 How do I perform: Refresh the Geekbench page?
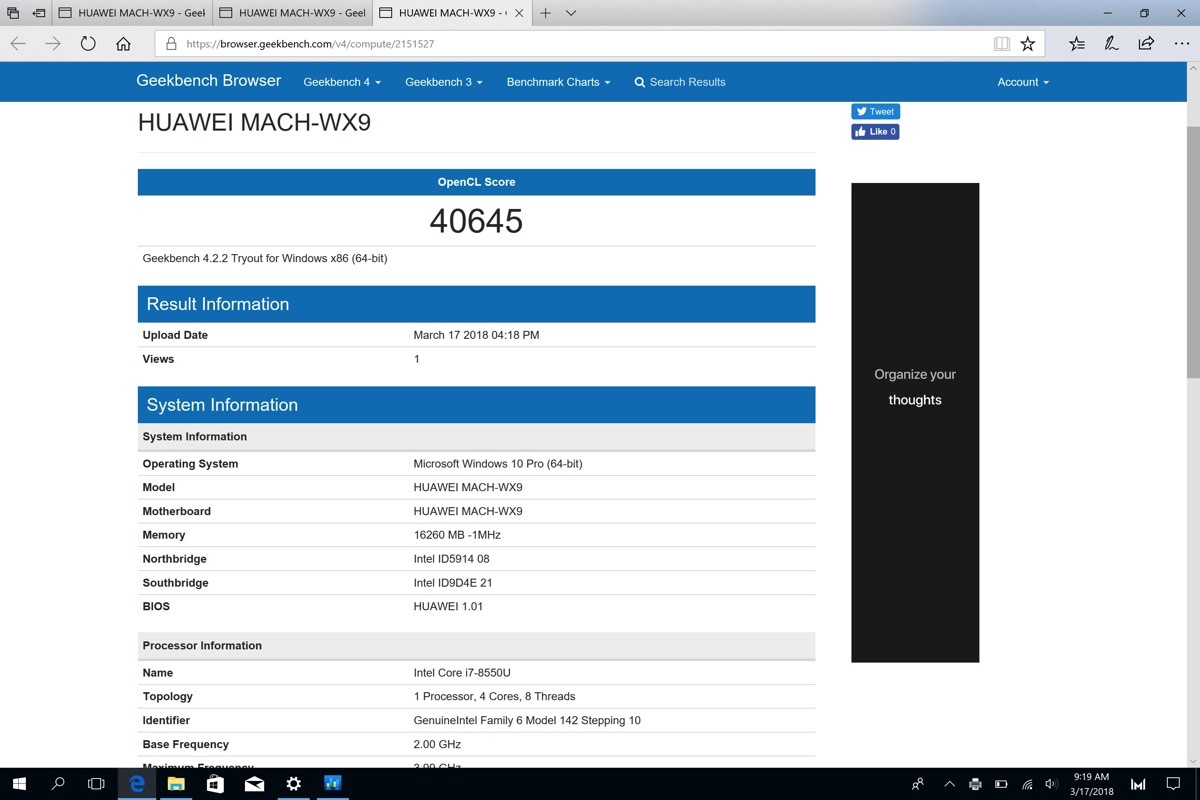[88, 44]
